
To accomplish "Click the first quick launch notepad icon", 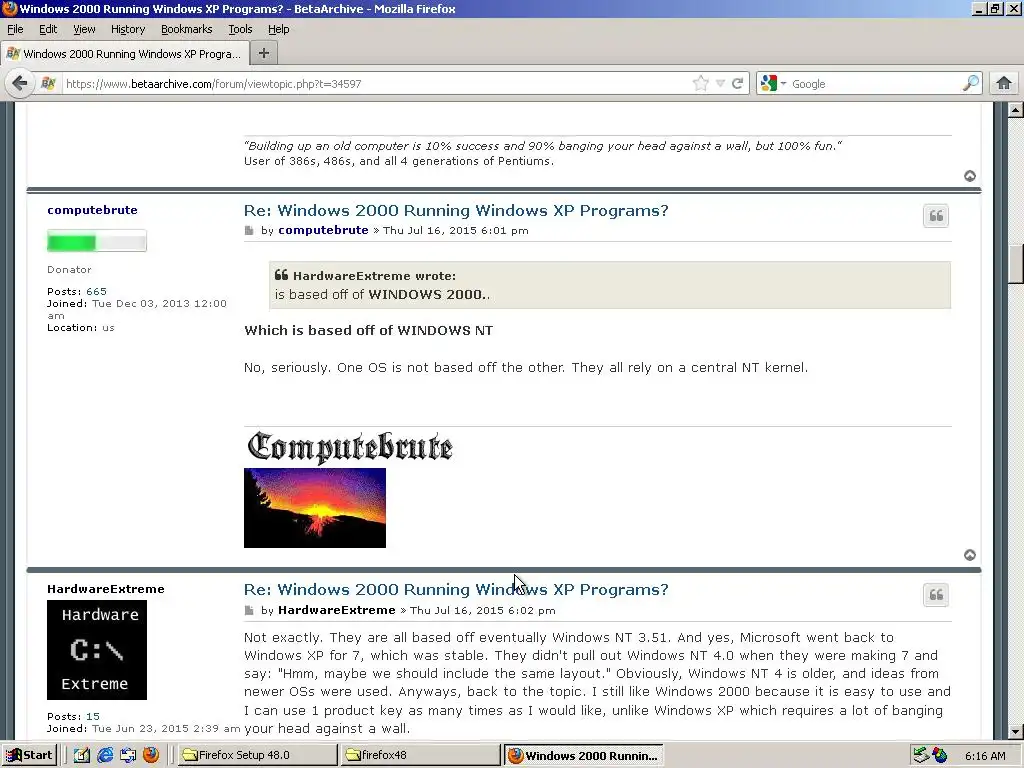I will pyautogui.click(x=82, y=755).
